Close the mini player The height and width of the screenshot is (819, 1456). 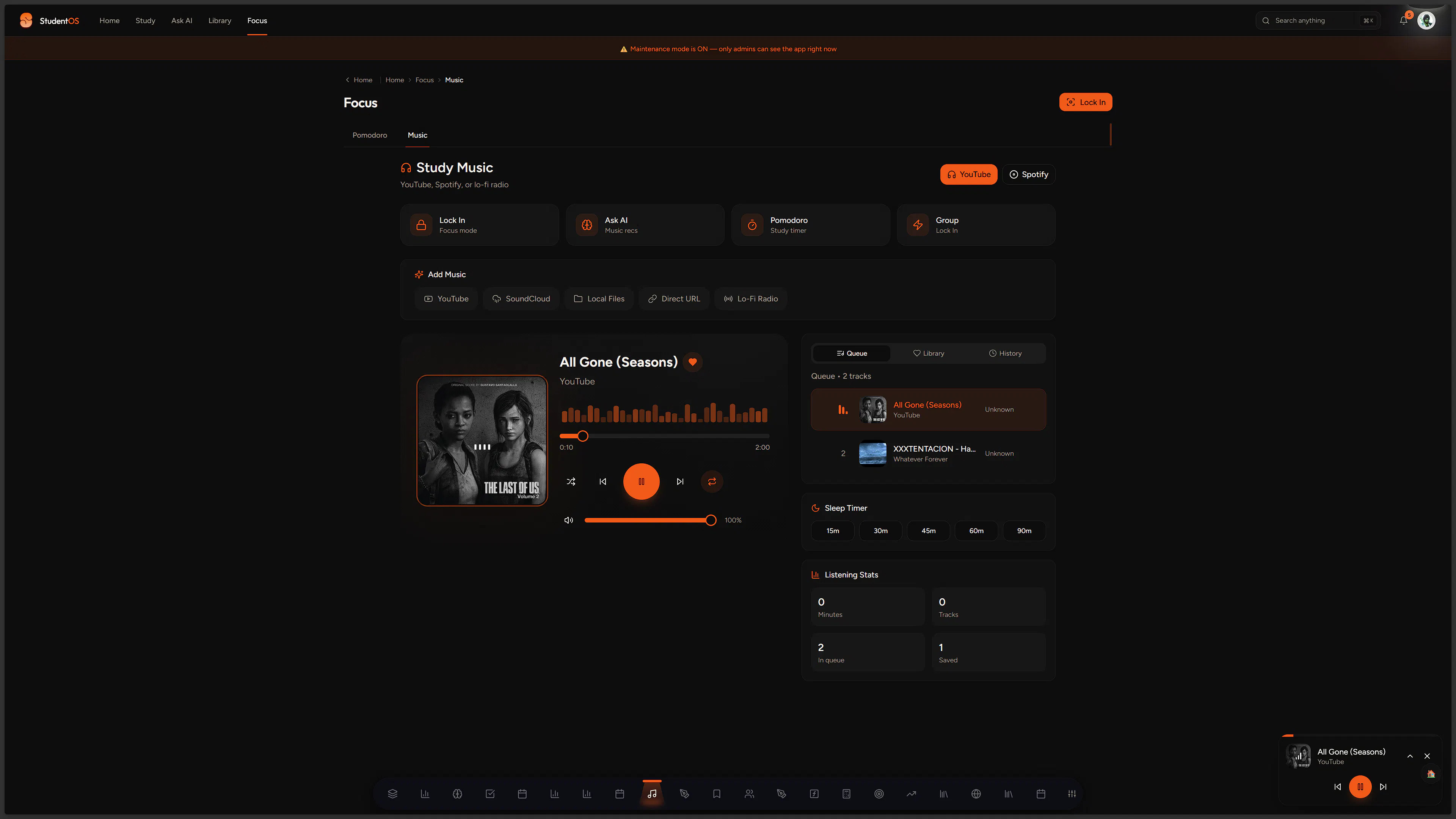click(1427, 756)
